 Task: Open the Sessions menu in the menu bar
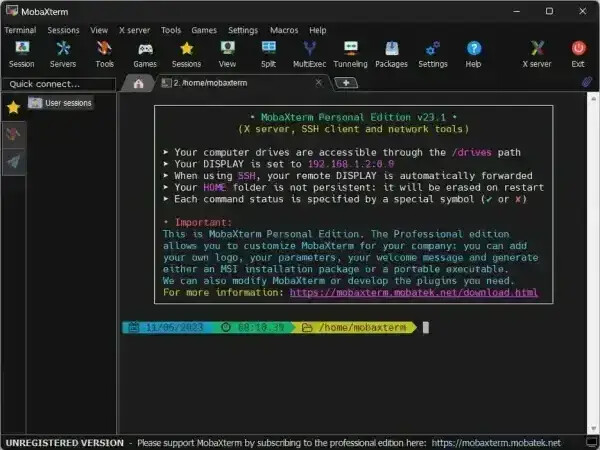tap(64, 30)
